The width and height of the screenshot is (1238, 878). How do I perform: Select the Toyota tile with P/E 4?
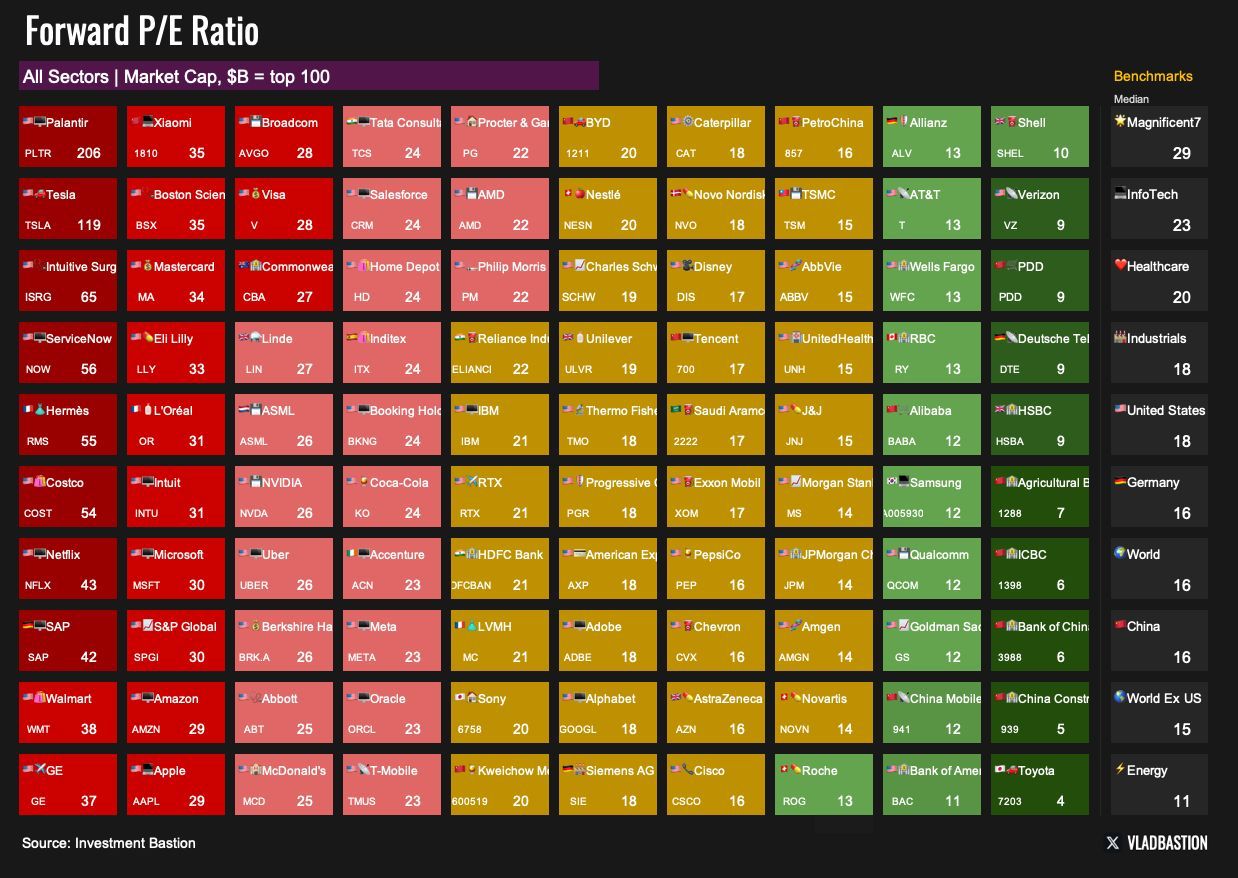tap(1040, 785)
